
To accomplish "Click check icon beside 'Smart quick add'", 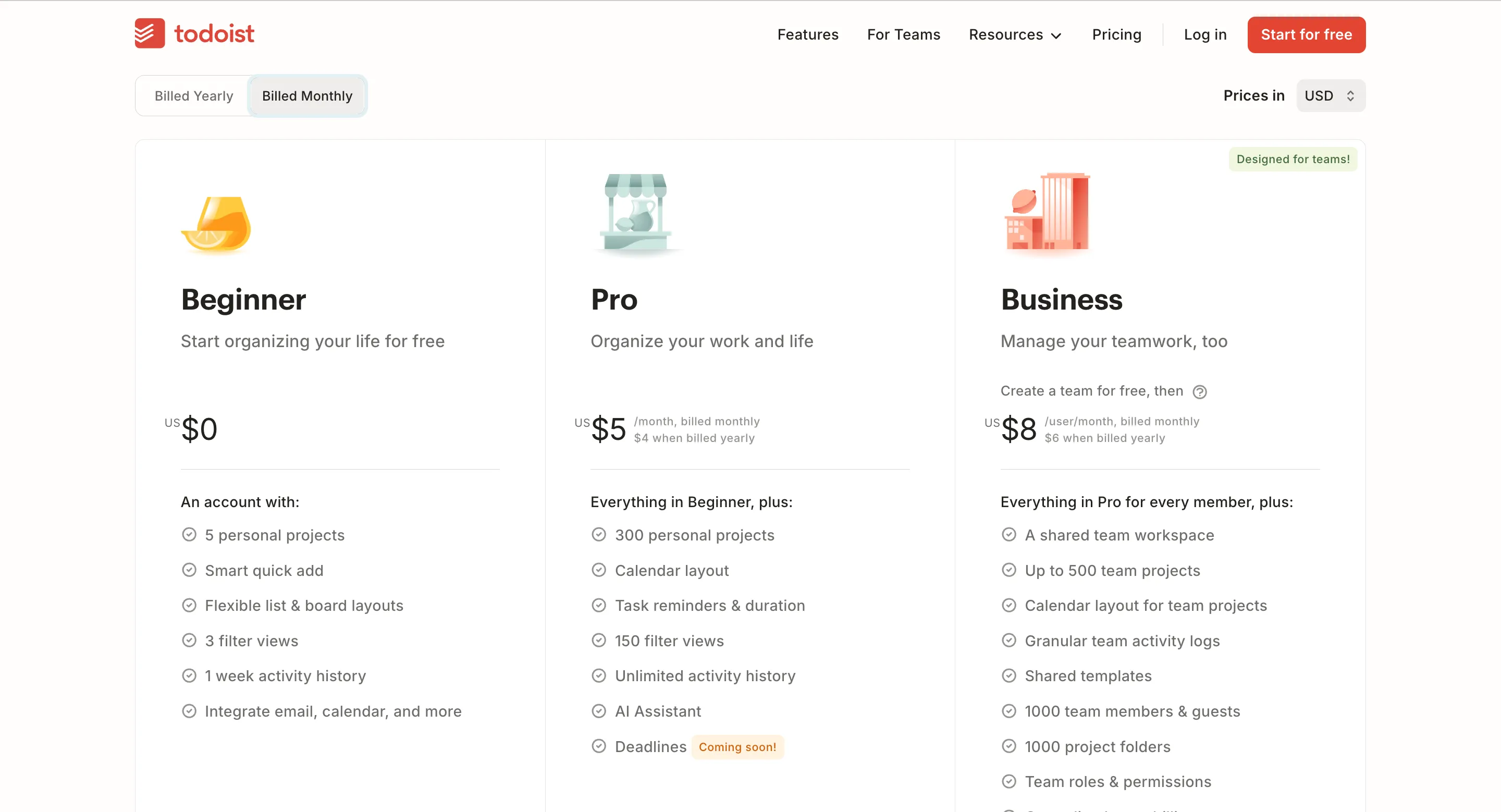I will (189, 570).
